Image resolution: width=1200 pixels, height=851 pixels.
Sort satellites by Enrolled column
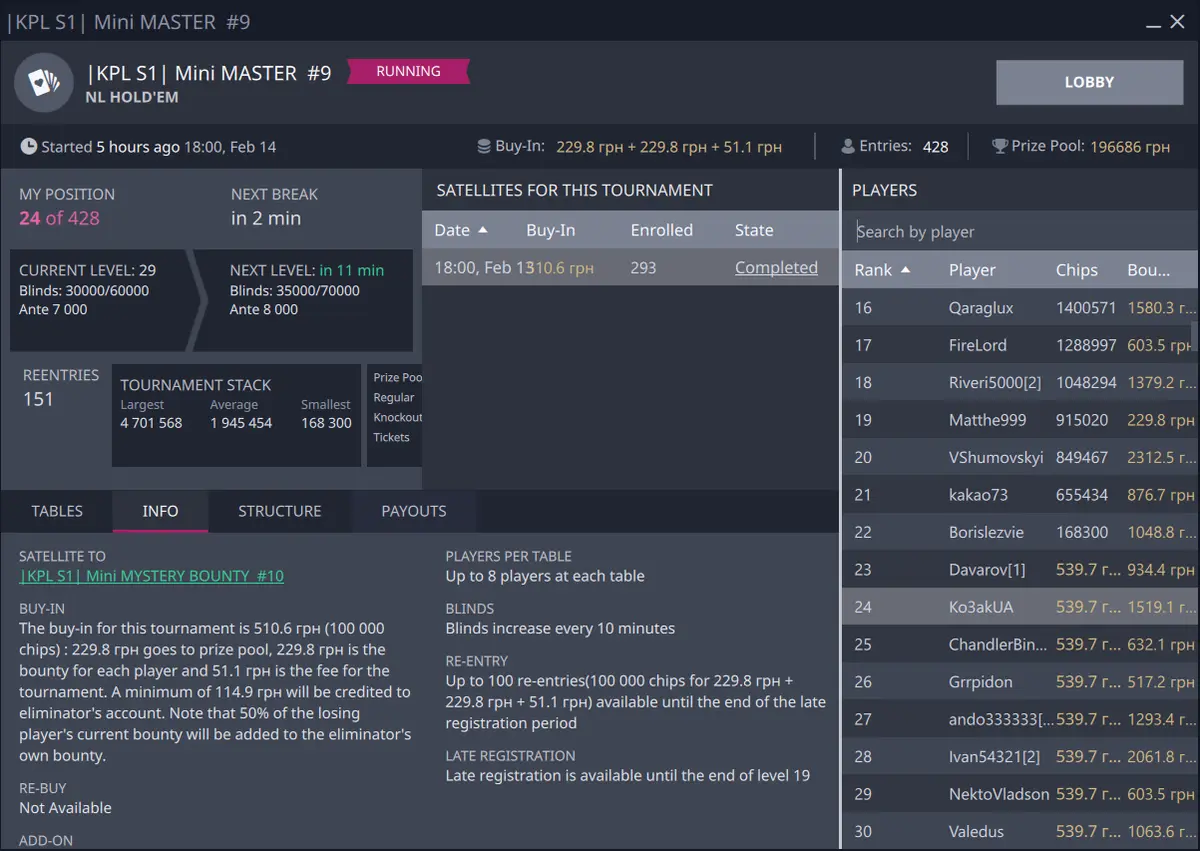coord(661,230)
